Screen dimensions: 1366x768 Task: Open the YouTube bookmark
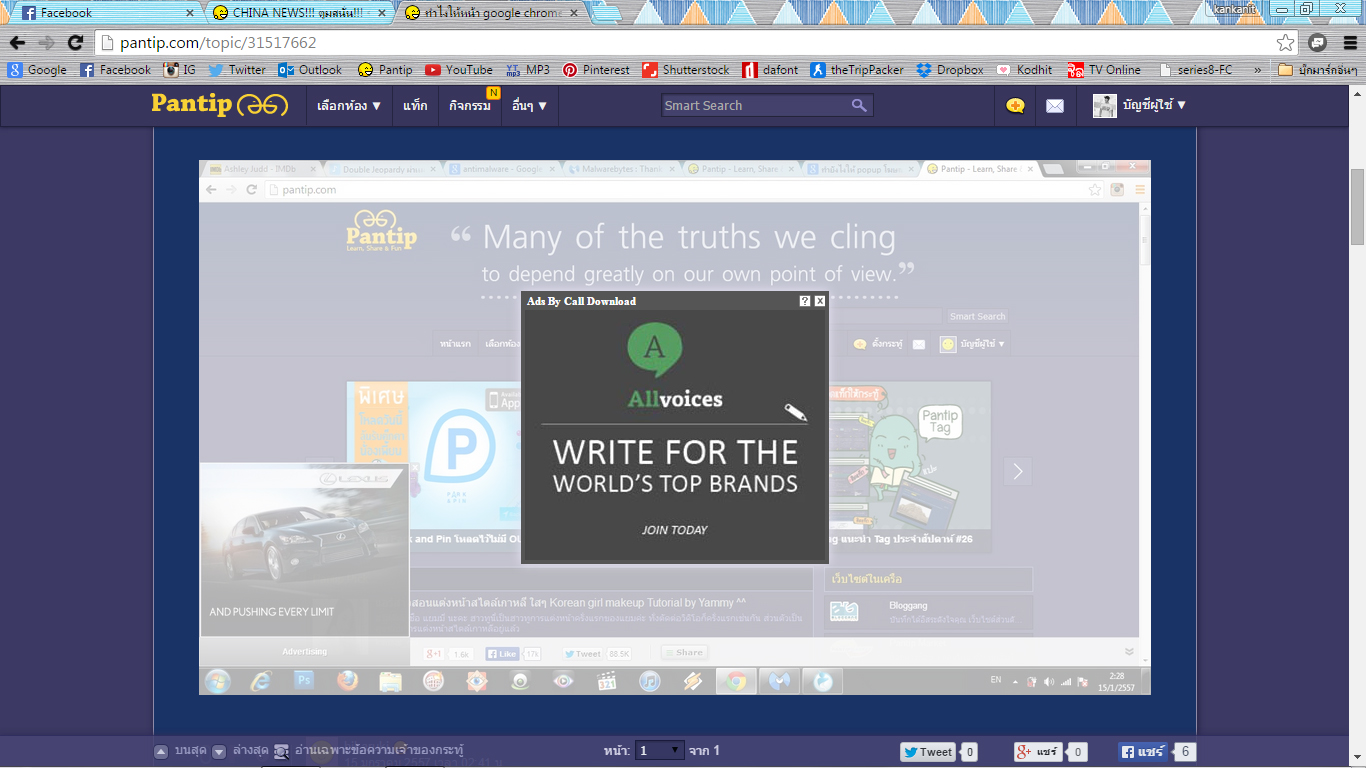coord(459,70)
